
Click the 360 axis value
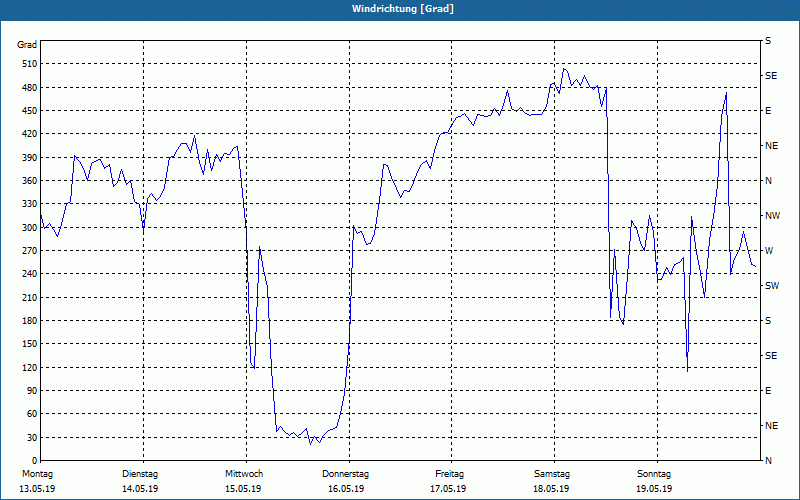pos(30,181)
